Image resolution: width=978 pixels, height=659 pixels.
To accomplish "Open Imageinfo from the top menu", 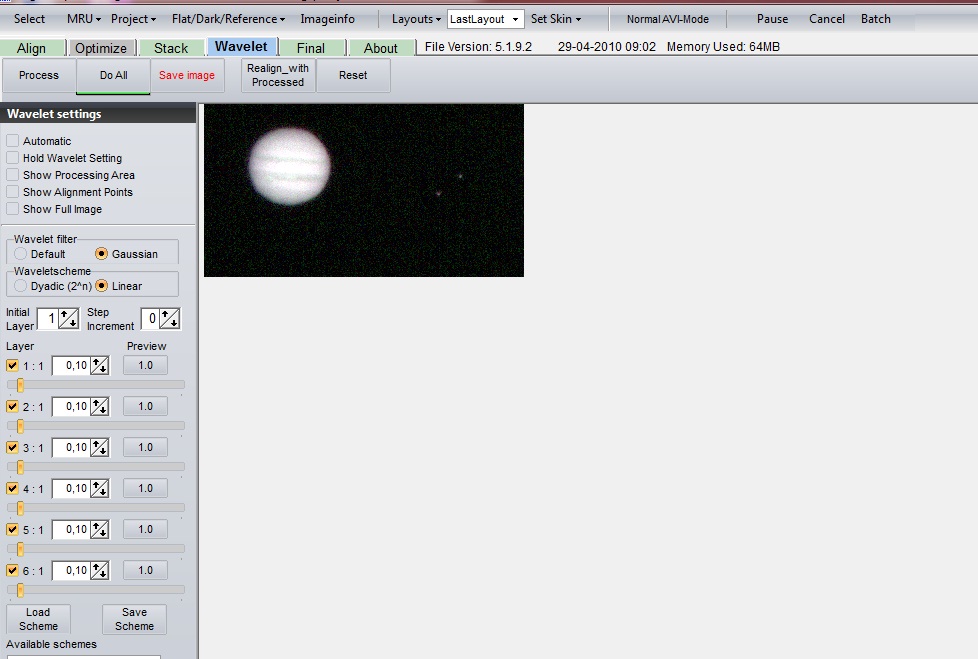I will coord(327,19).
